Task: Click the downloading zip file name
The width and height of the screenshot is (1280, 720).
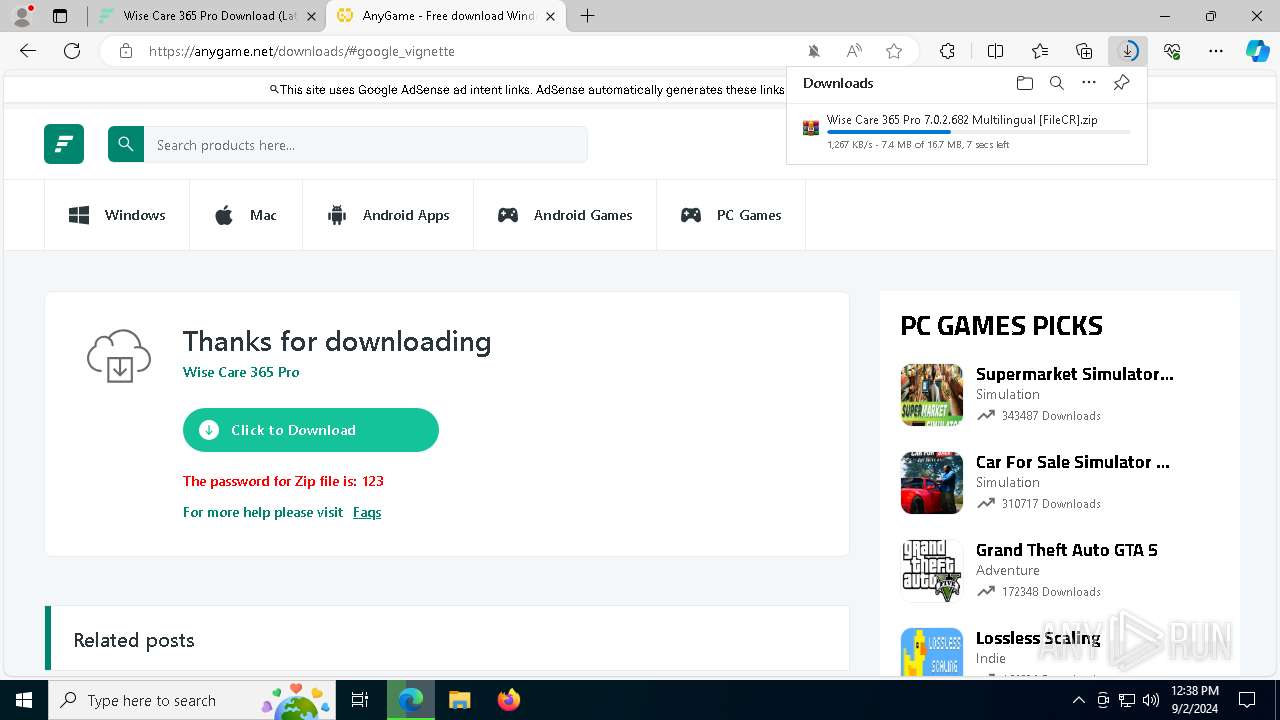Action: [x=962, y=120]
